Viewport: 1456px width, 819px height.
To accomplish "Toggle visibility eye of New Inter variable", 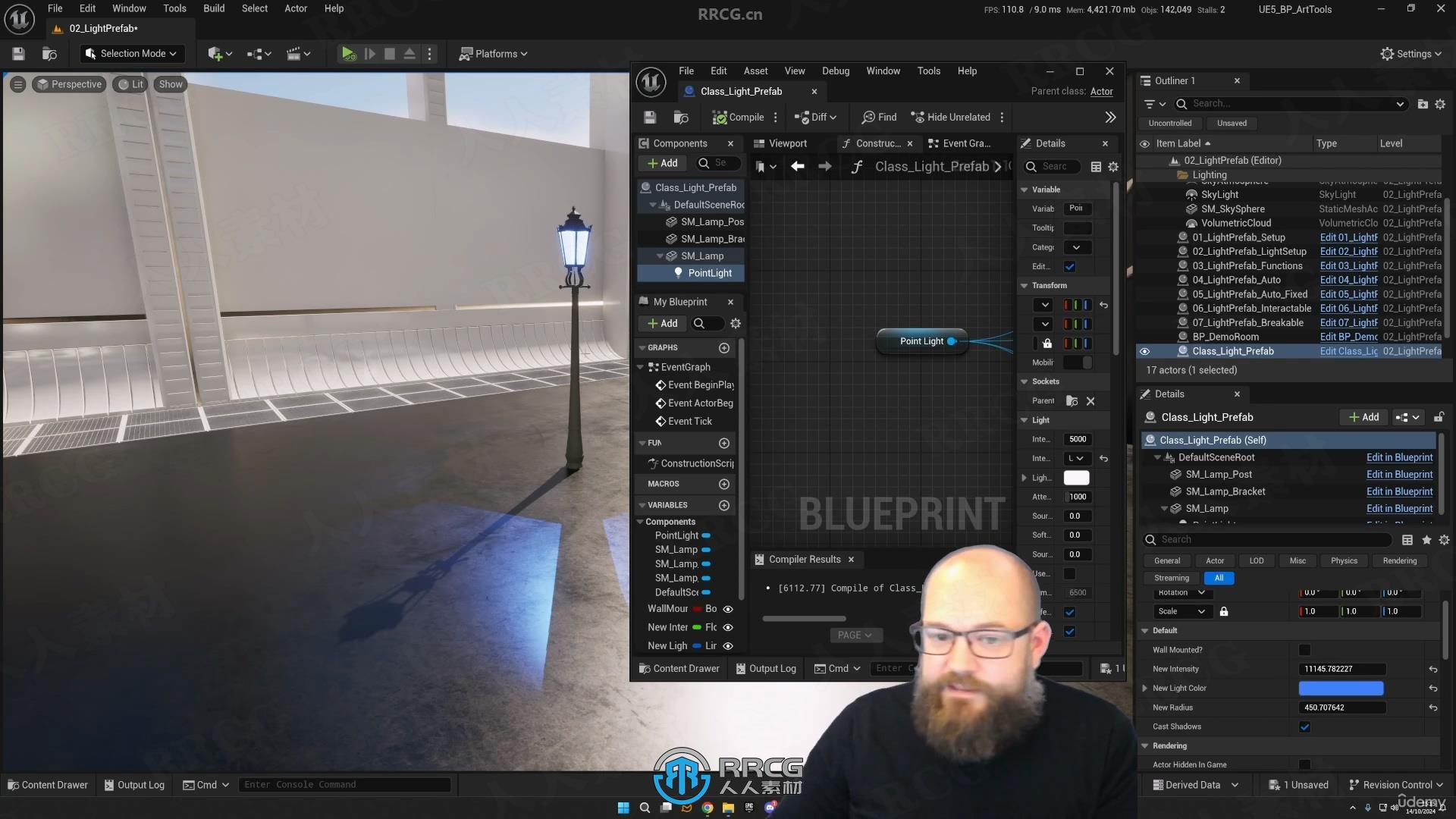I will coord(728,627).
